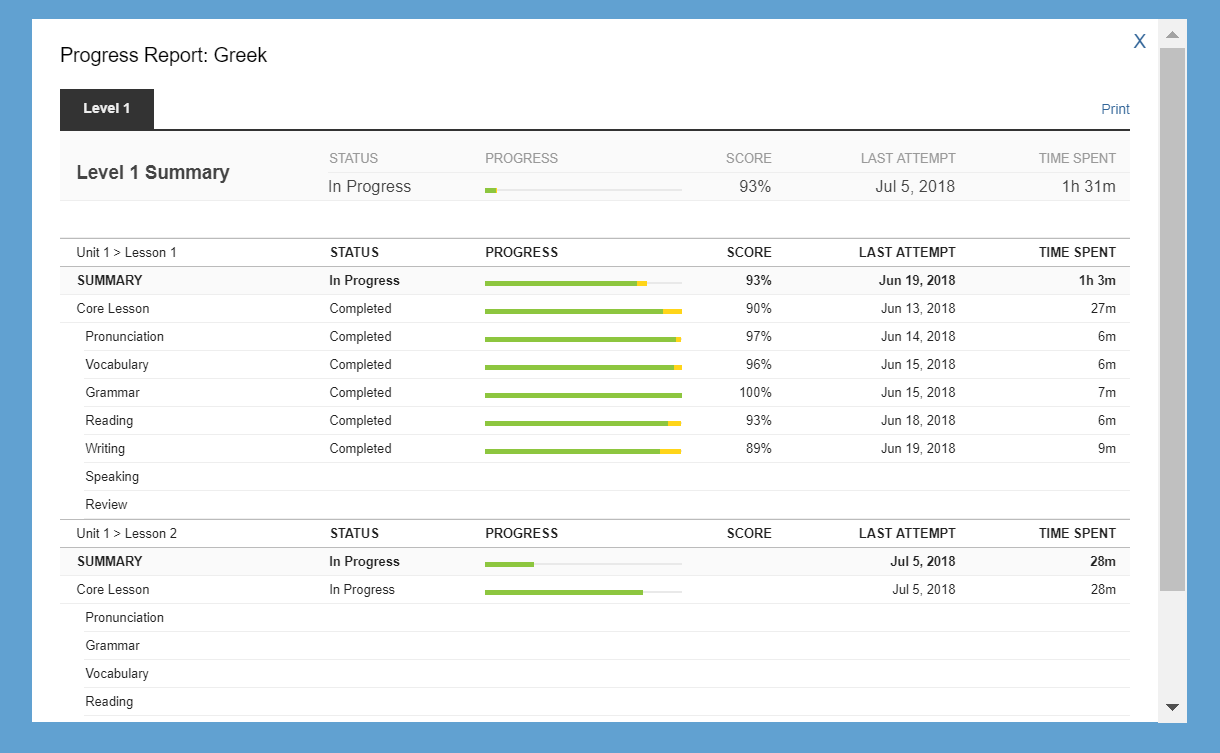Image resolution: width=1220 pixels, height=753 pixels.
Task: Select the Level 1 tab
Action: pos(107,109)
